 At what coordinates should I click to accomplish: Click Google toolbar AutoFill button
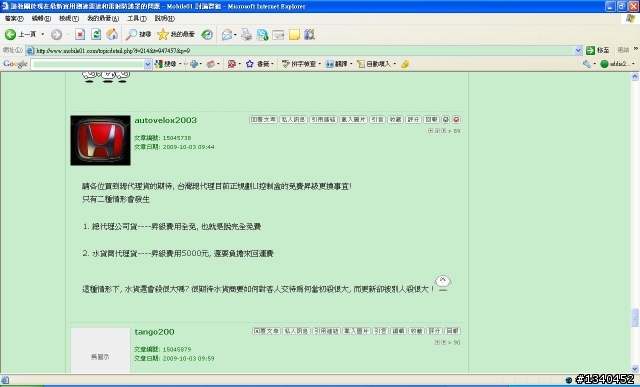click(x=374, y=64)
